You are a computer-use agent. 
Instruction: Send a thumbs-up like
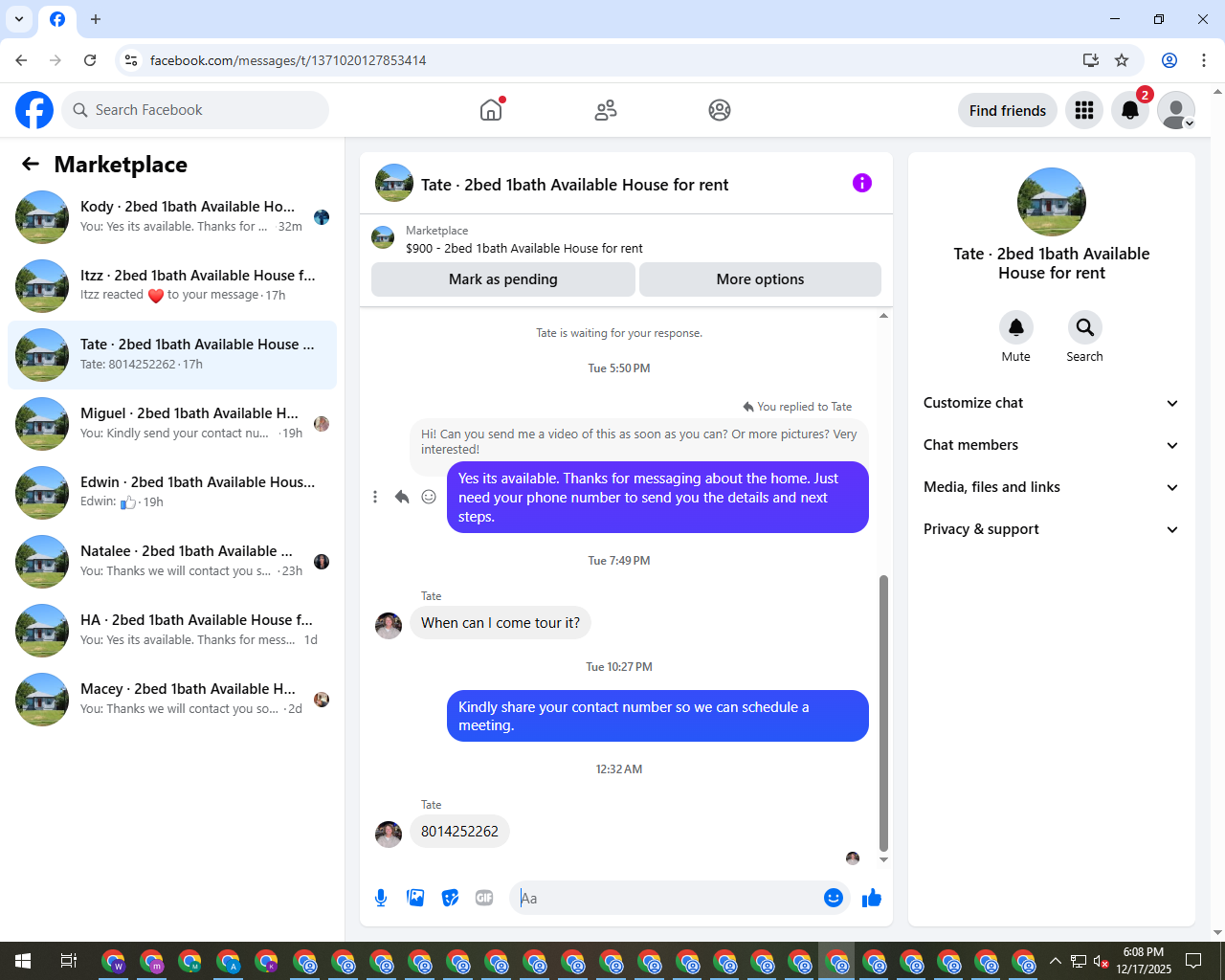coord(872,898)
